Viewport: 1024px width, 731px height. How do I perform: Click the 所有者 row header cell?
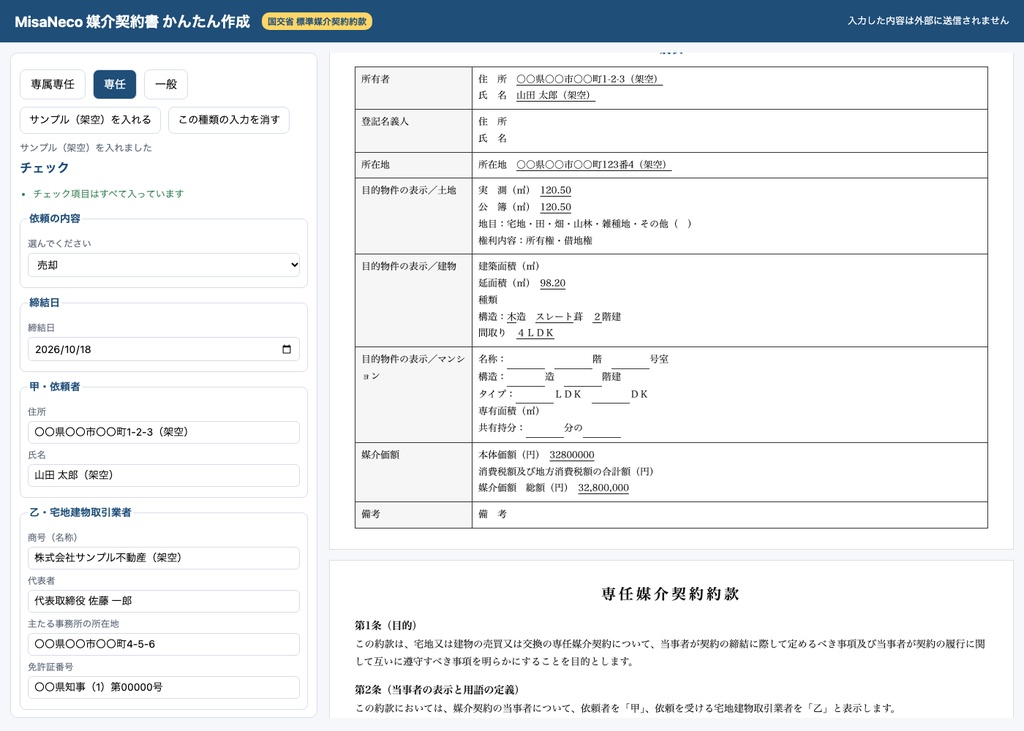point(413,88)
